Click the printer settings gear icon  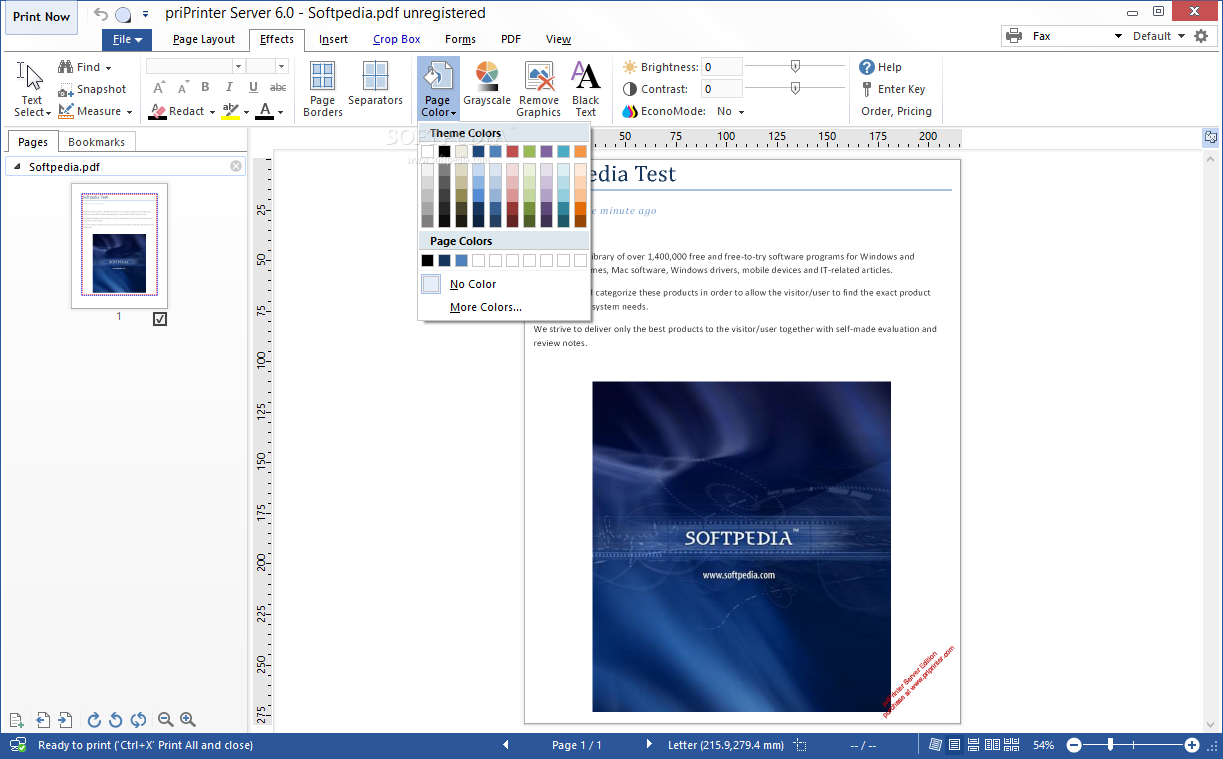[x=1202, y=36]
